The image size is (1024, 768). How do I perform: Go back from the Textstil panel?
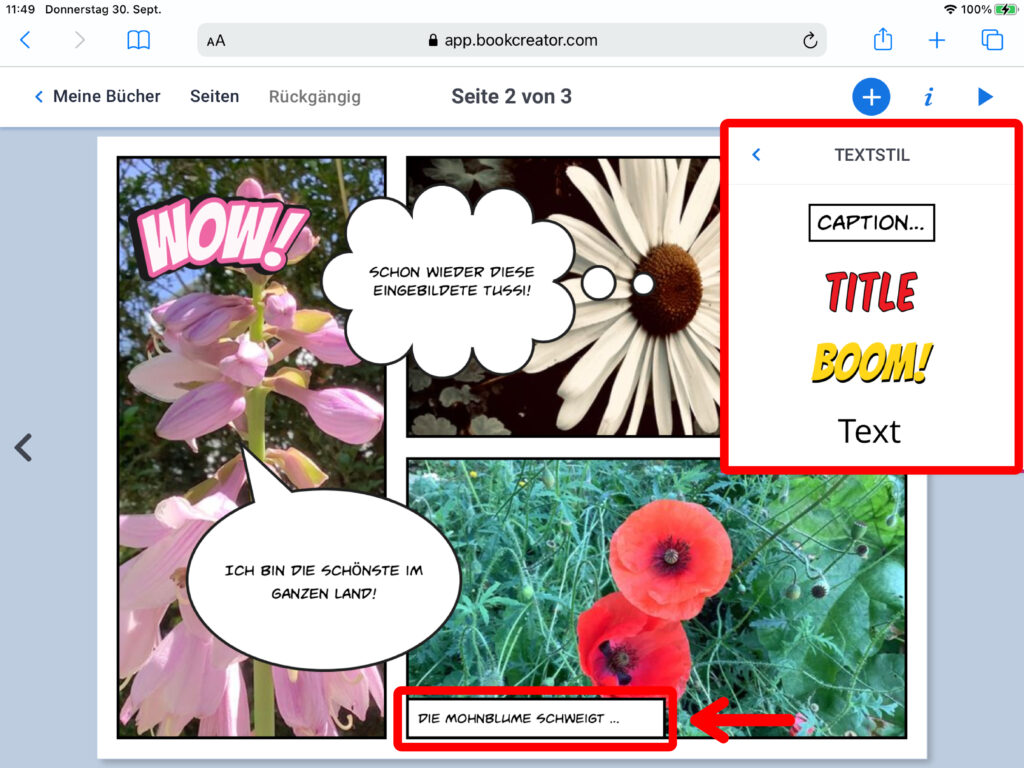[x=756, y=155]
